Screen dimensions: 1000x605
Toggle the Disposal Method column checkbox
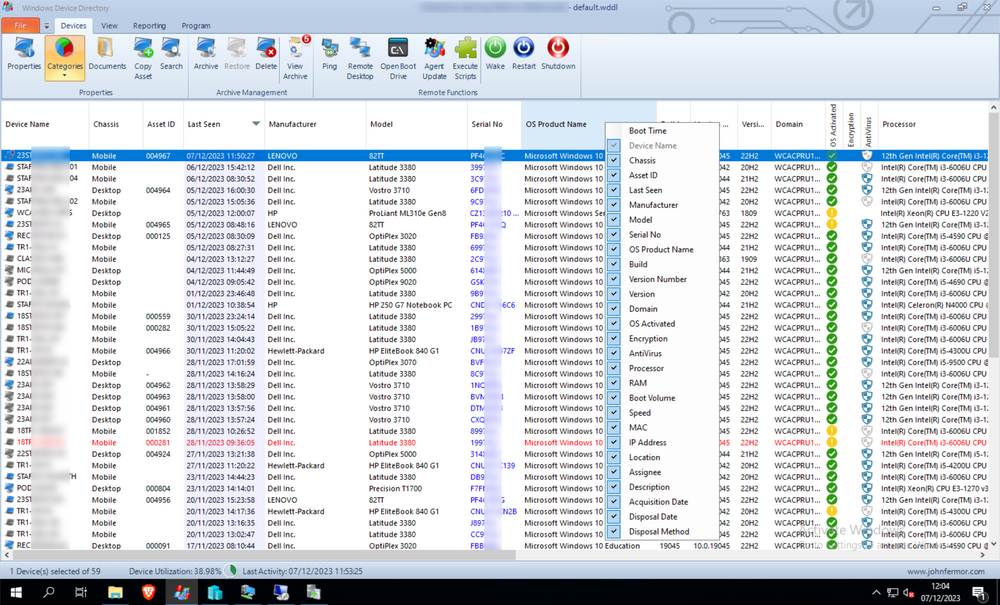(614, 531)
